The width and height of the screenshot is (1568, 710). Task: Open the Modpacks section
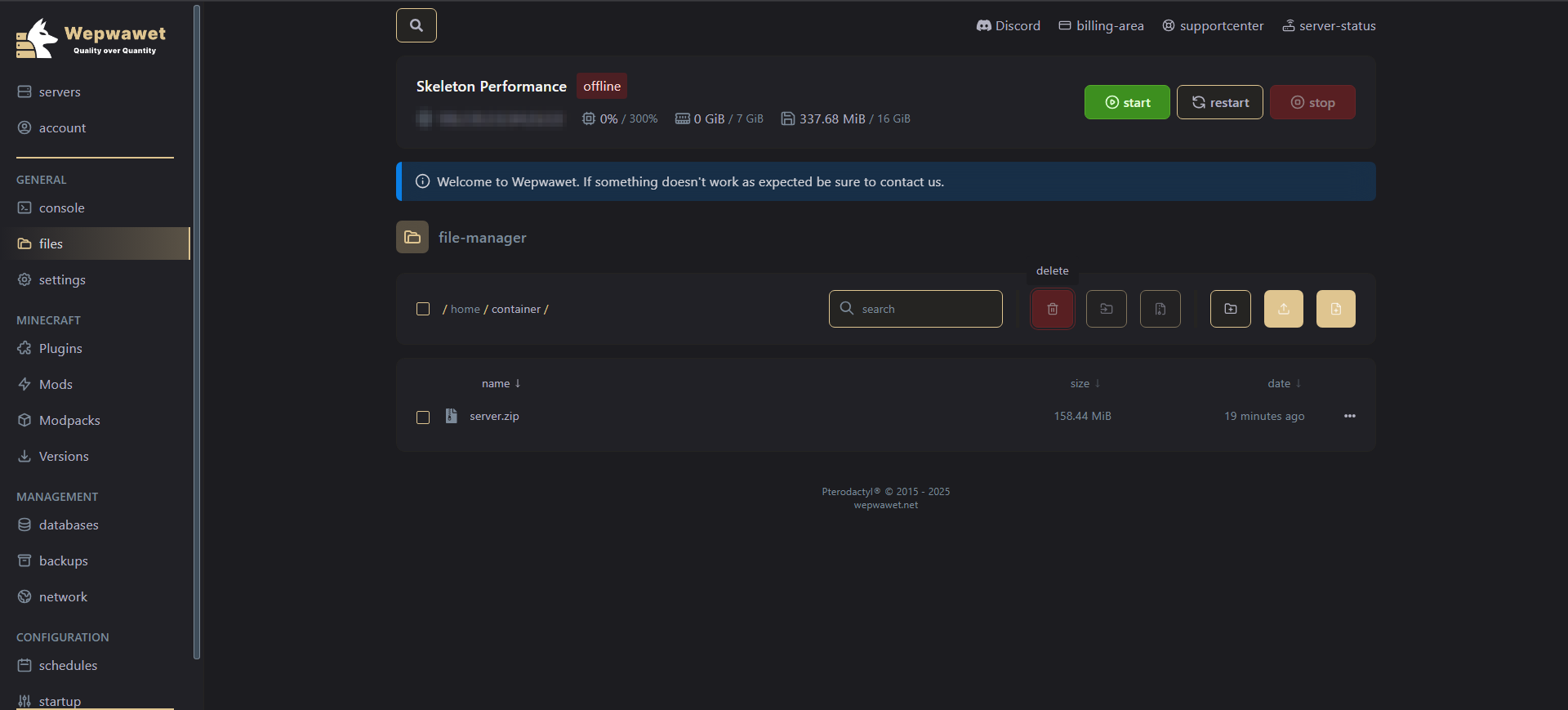pyautogui.click(x=59, y=420)
